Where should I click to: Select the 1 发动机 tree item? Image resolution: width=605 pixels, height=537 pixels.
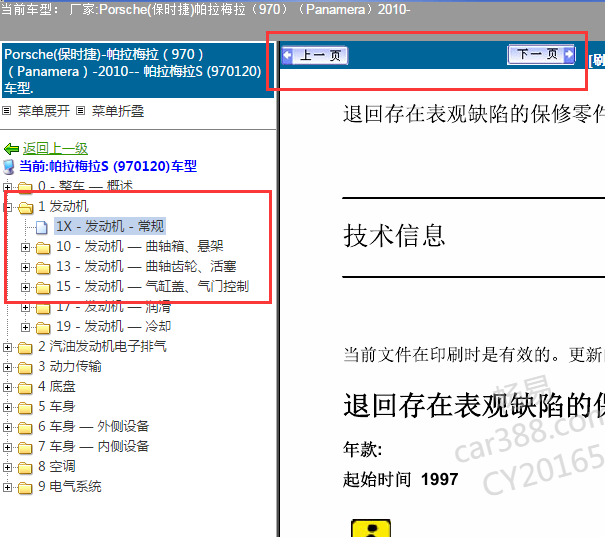pos(63,206)
